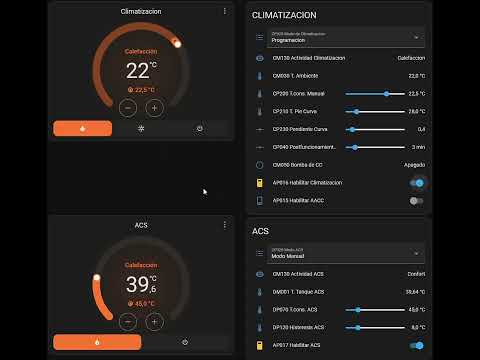
Task: Click the 22,5 °C Climatizacion target setpoint text
Action: 141,90
